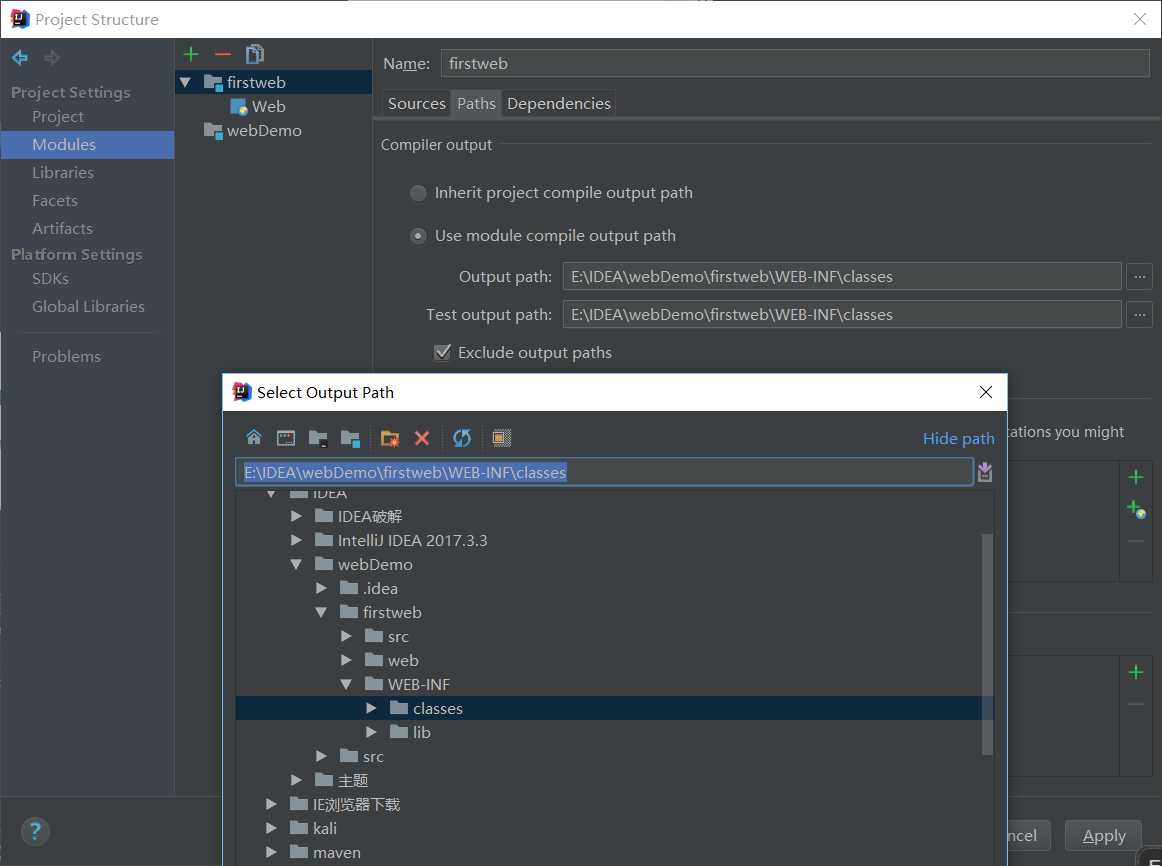
Task: Open the Facets settings section
Action: point(55,201)
